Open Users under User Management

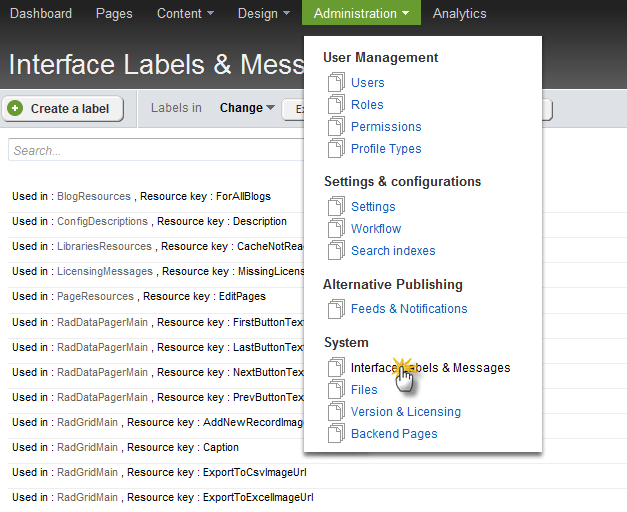point(367,82)
